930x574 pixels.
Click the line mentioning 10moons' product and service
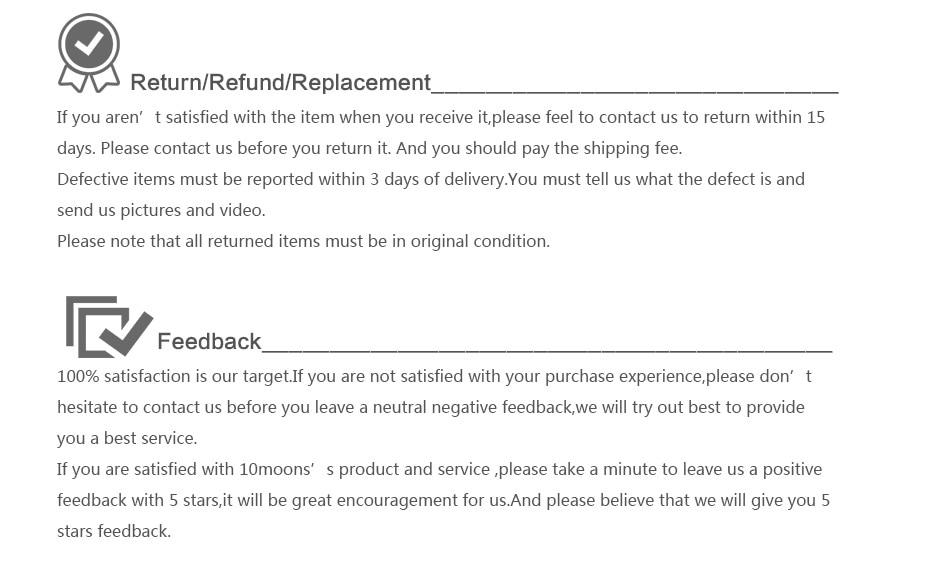439,470
